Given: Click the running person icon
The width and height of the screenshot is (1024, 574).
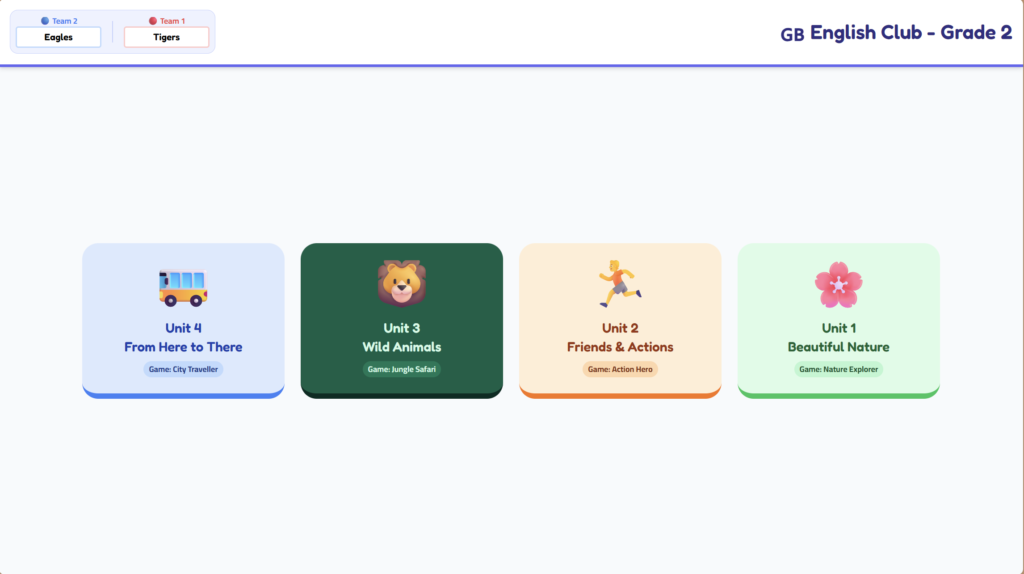Looking at the screenshot, I should [620, 283].
